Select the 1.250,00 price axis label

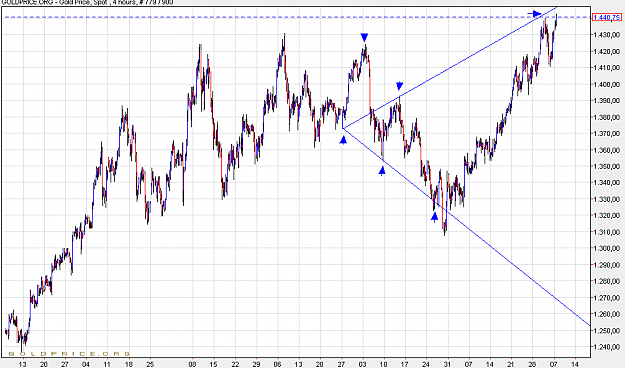point(607,331)
